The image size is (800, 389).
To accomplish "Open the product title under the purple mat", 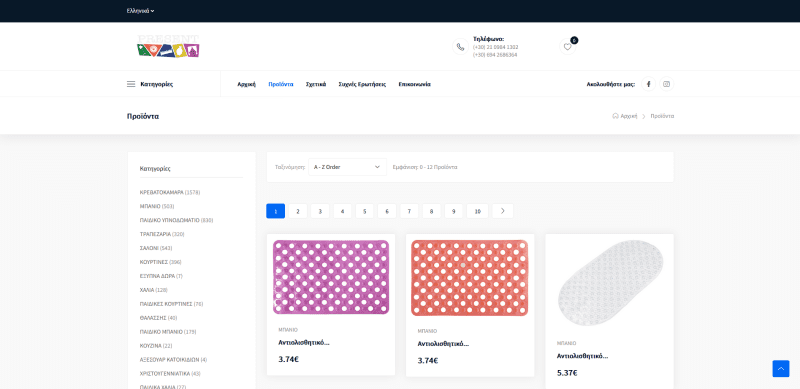I will click(304, 343).
